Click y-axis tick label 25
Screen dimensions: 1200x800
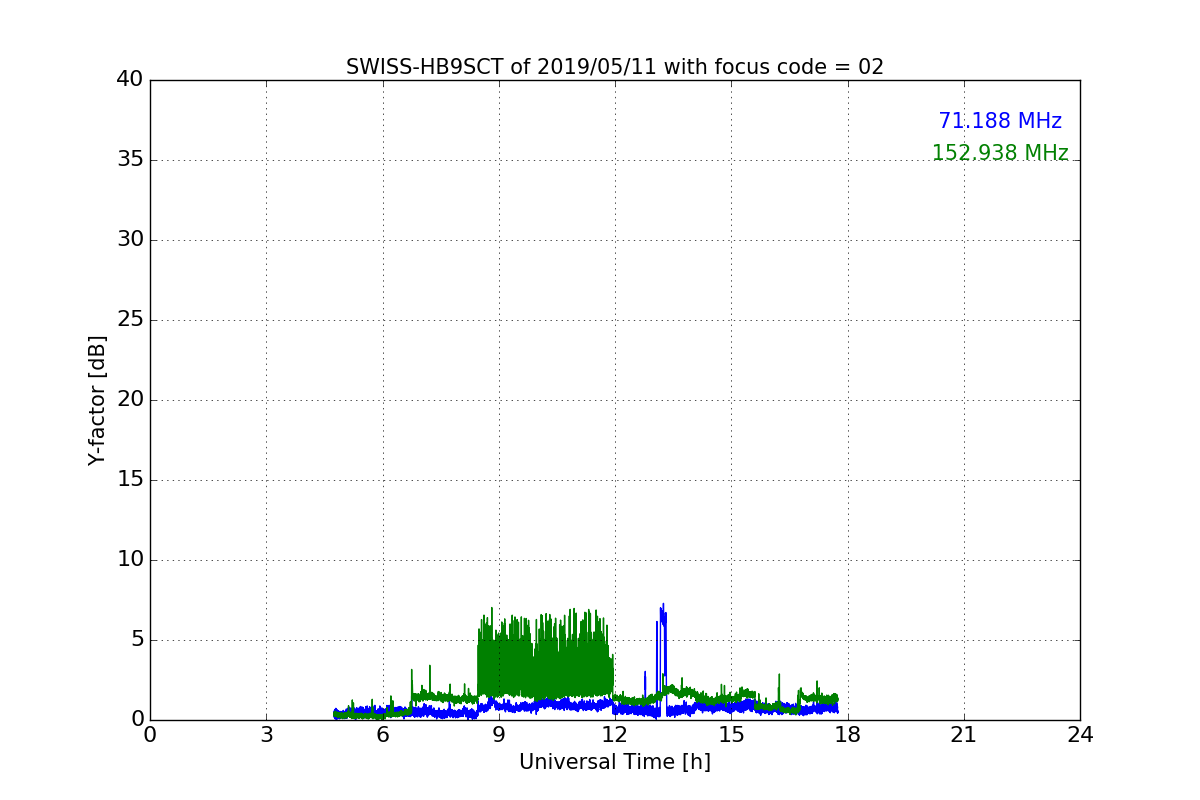(x=130, y=320)
